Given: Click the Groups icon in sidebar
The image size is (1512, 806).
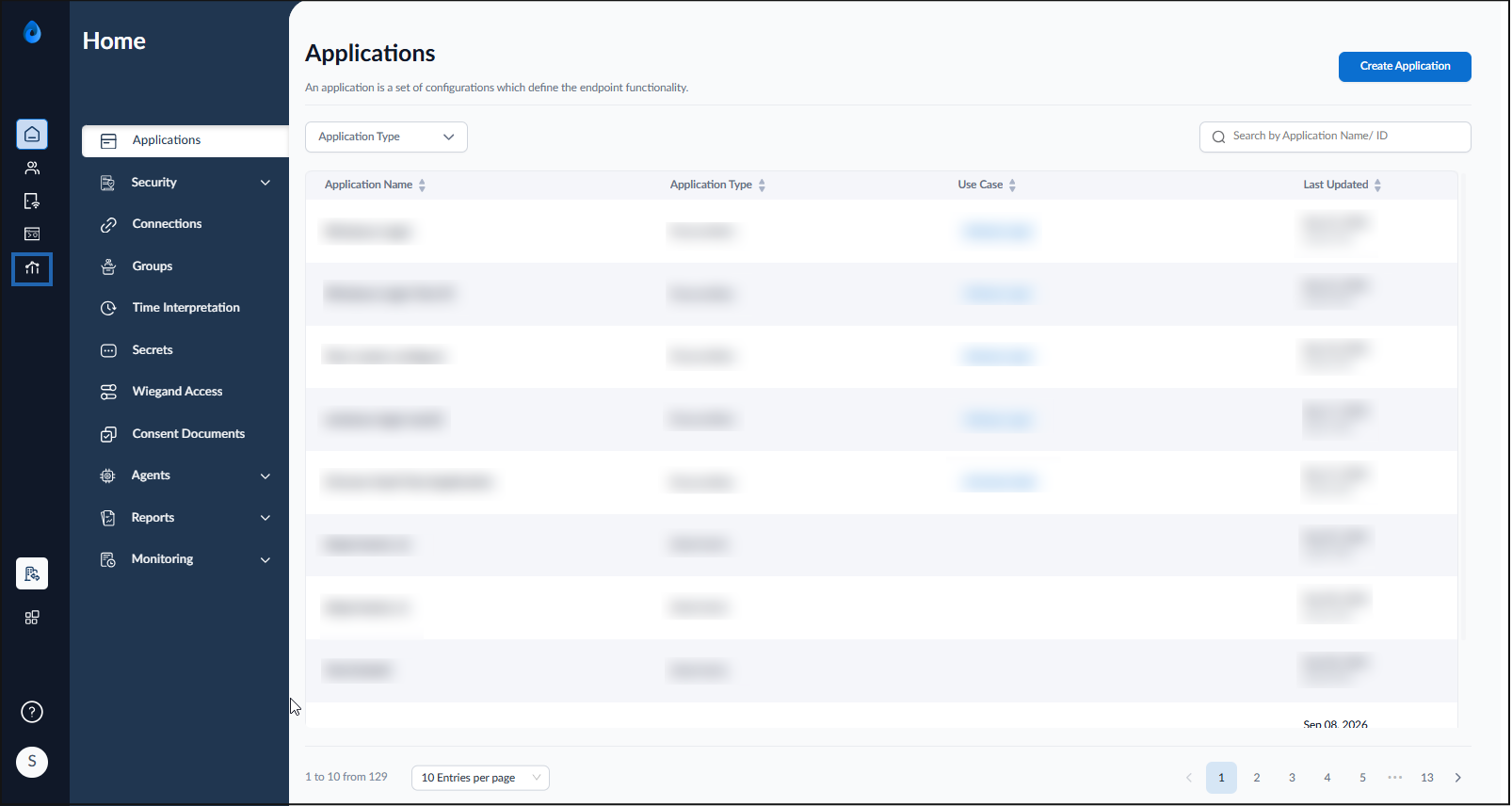Looking at the screenshot, I should pyautogui.click(x=108, y=266).
